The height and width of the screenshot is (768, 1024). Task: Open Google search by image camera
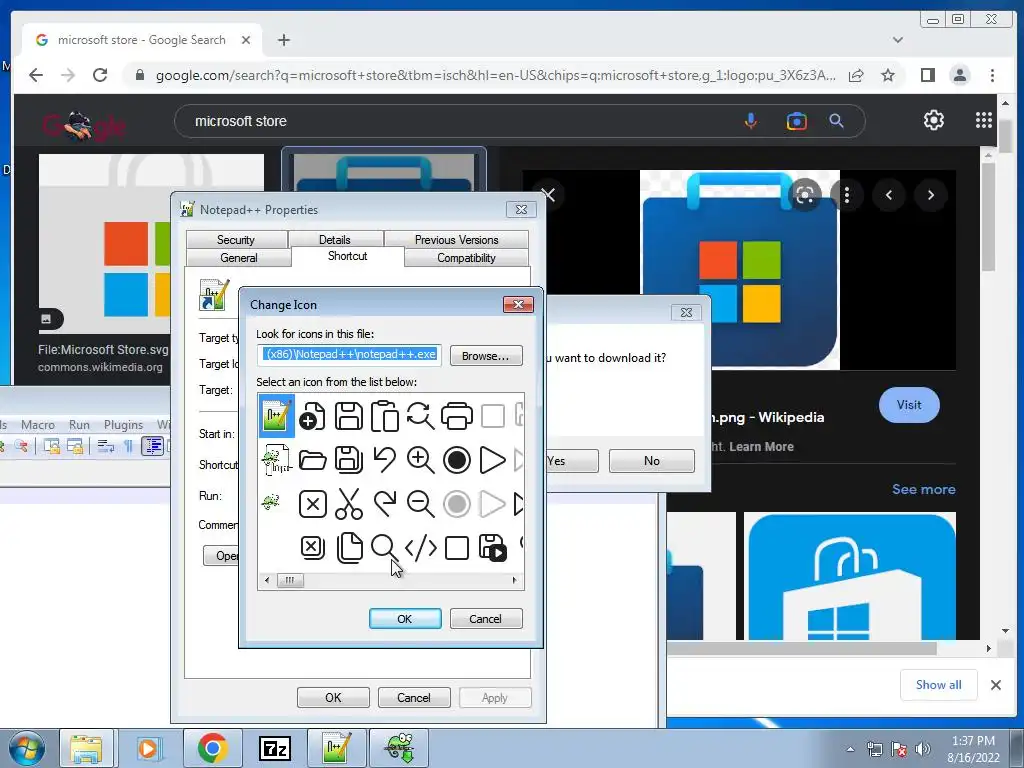pyautogui.click(x=796, y=121)
